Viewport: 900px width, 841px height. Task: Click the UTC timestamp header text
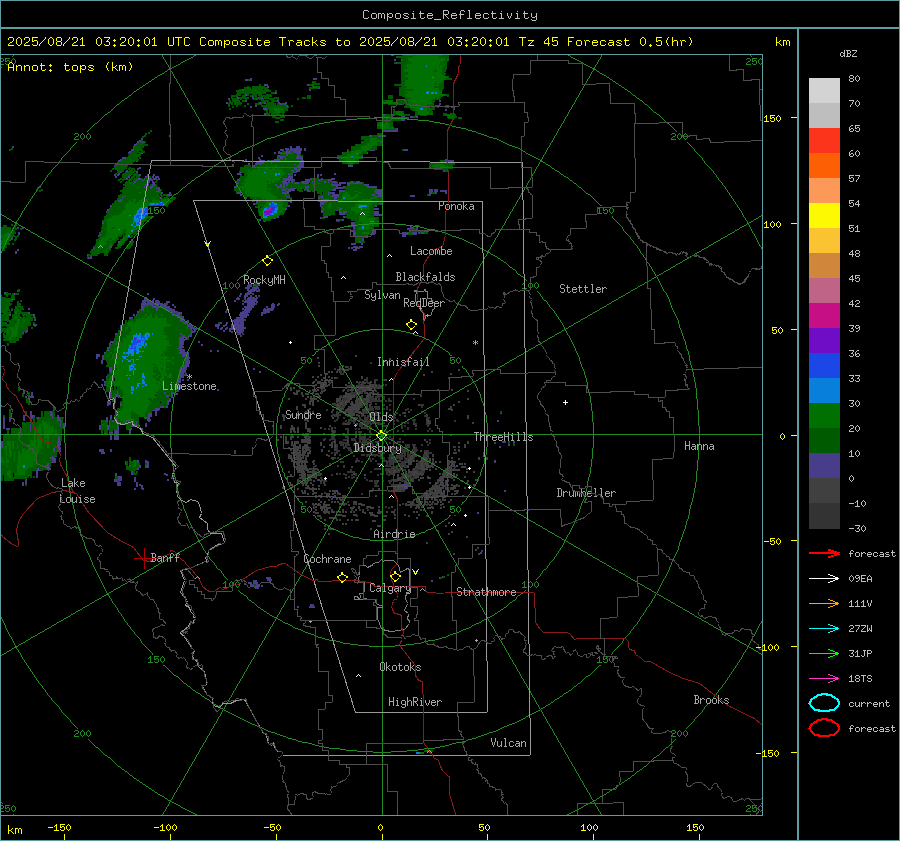click(350, 42)
